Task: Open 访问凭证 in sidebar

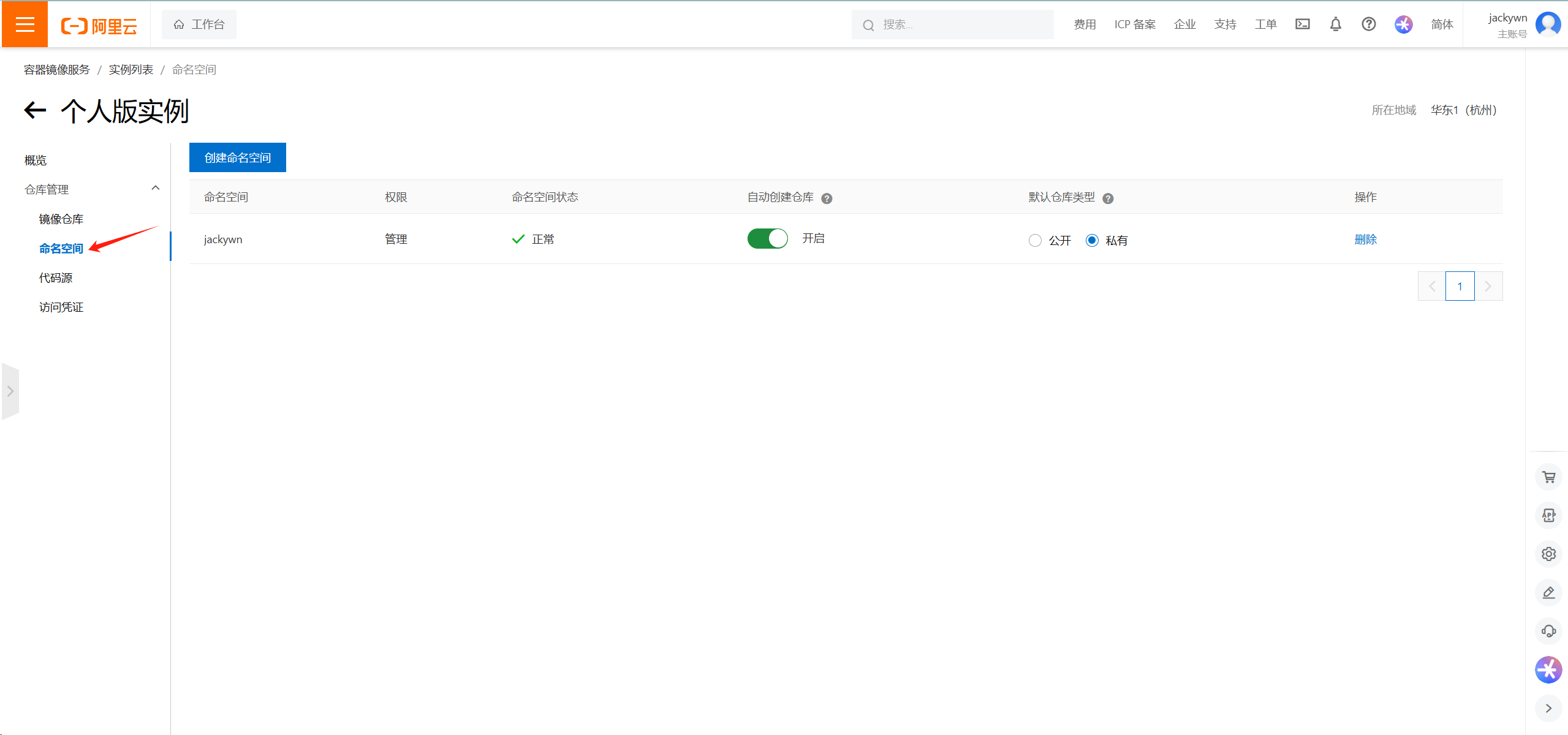Action: coord(61,307)
